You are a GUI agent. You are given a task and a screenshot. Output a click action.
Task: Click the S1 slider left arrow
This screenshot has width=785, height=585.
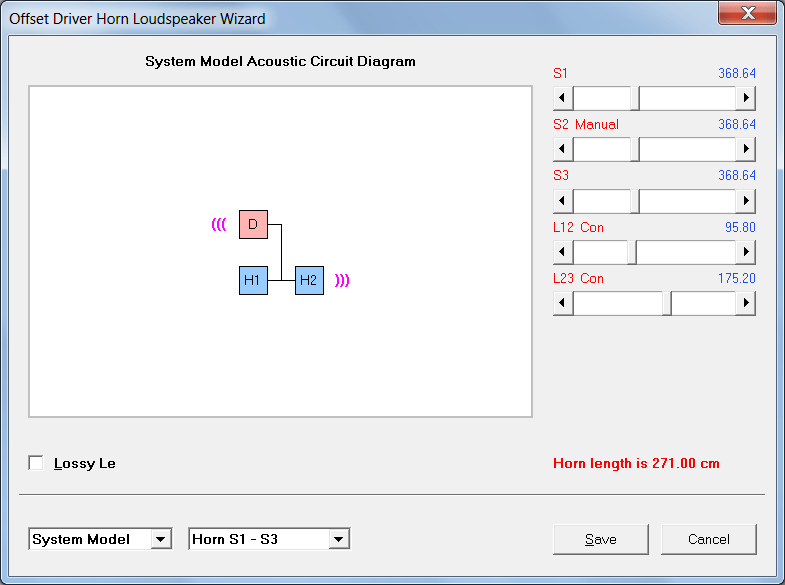(x=563, y=98)
